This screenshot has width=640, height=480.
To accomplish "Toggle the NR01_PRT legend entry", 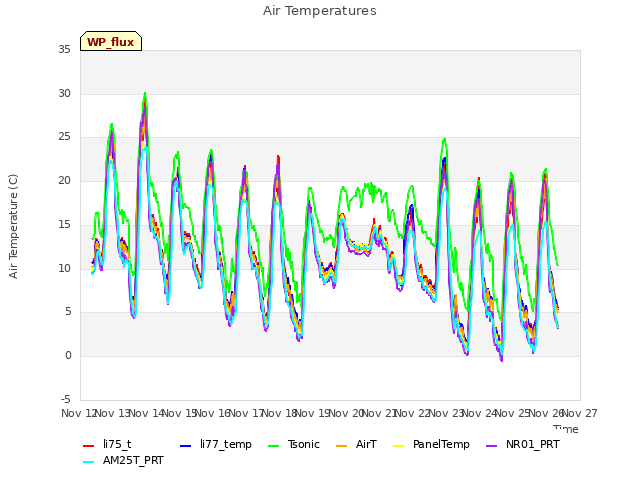I will (523, 444).
